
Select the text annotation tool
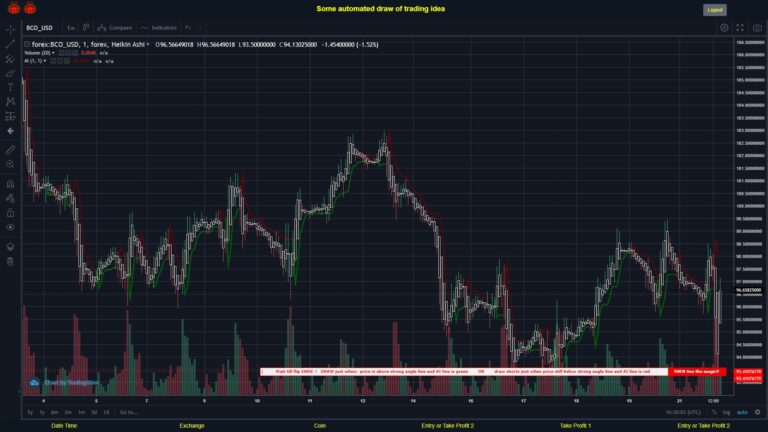(x=10, y=87)
